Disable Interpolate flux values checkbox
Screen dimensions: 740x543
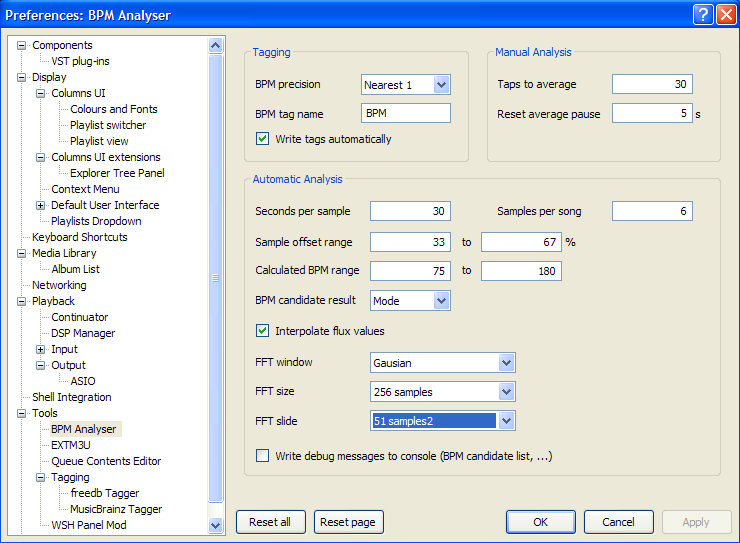pyautogui.click(x=263, y=331)
